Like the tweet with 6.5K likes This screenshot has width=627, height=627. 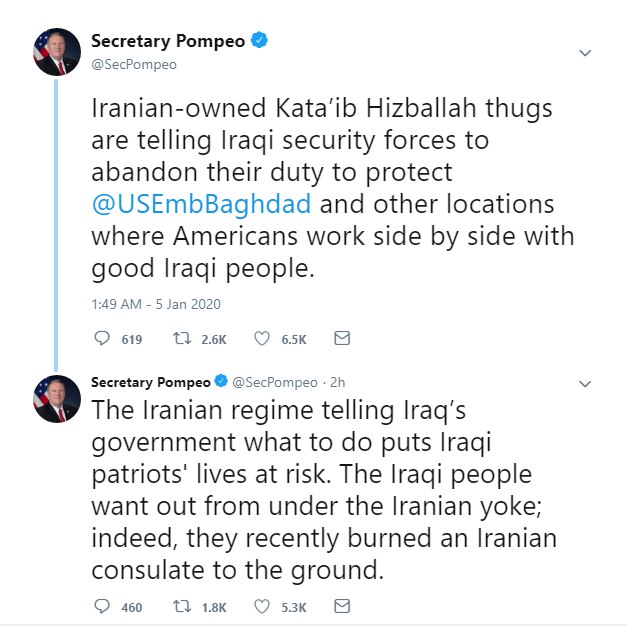click(x=263, y=339)
